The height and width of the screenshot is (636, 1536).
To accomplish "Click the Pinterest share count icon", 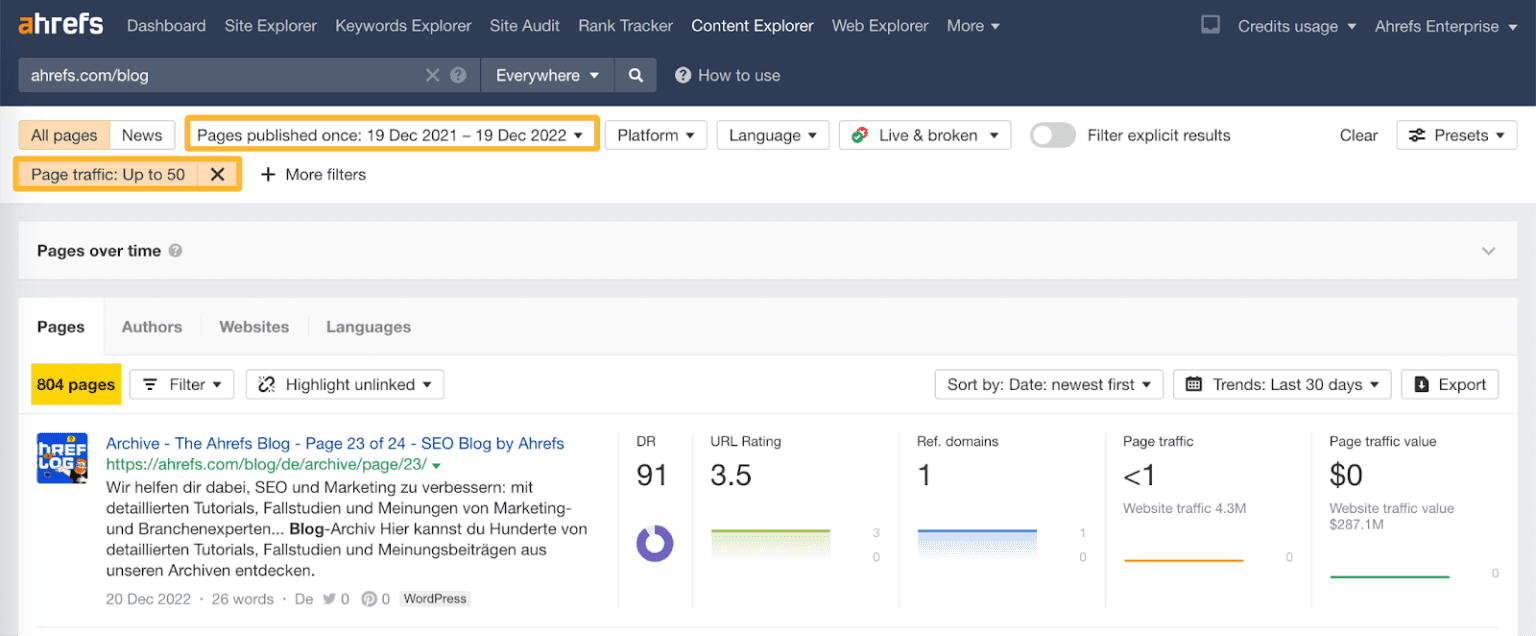I will coord(369,599).
